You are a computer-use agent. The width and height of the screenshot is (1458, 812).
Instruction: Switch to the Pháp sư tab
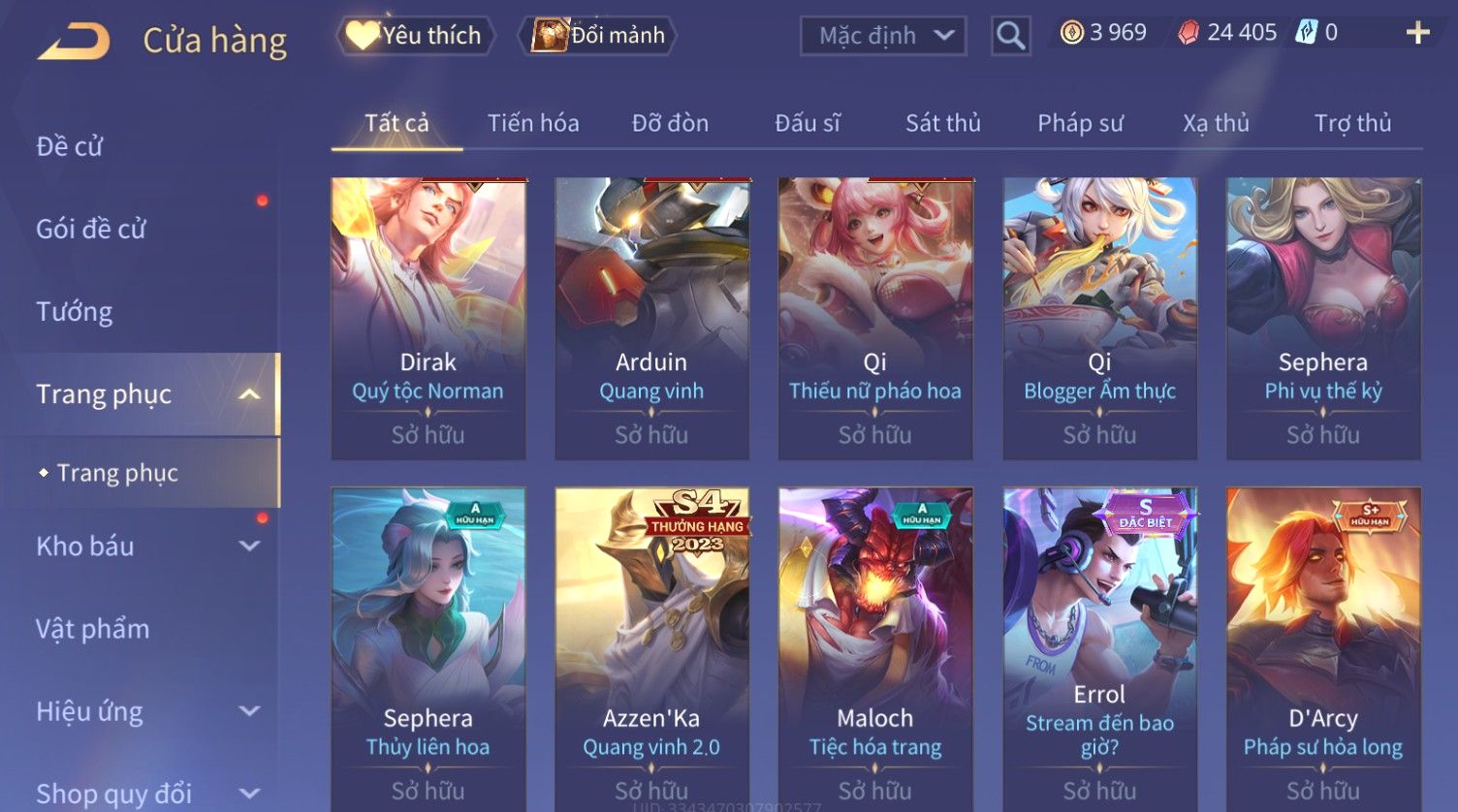click(1080, 123)
